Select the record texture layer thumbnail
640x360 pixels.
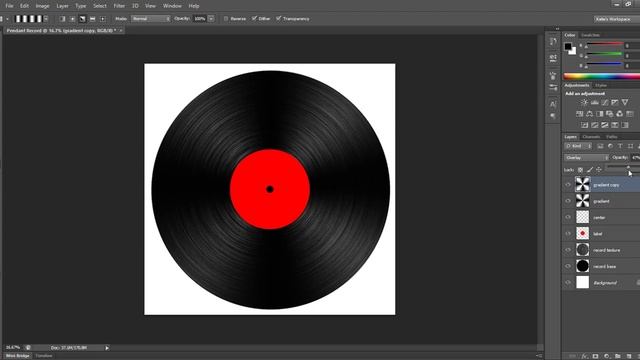coord(582,250)
